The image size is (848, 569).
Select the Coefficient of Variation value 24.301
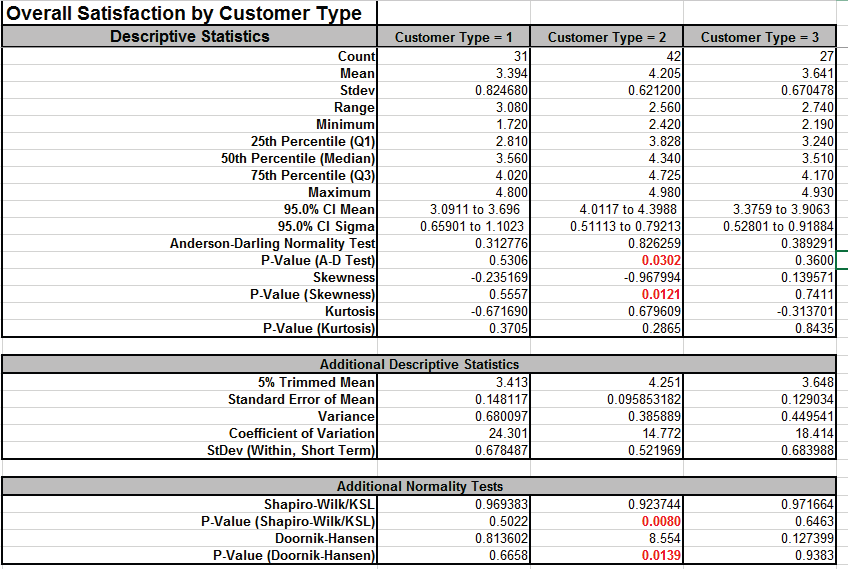click(454, 433)
